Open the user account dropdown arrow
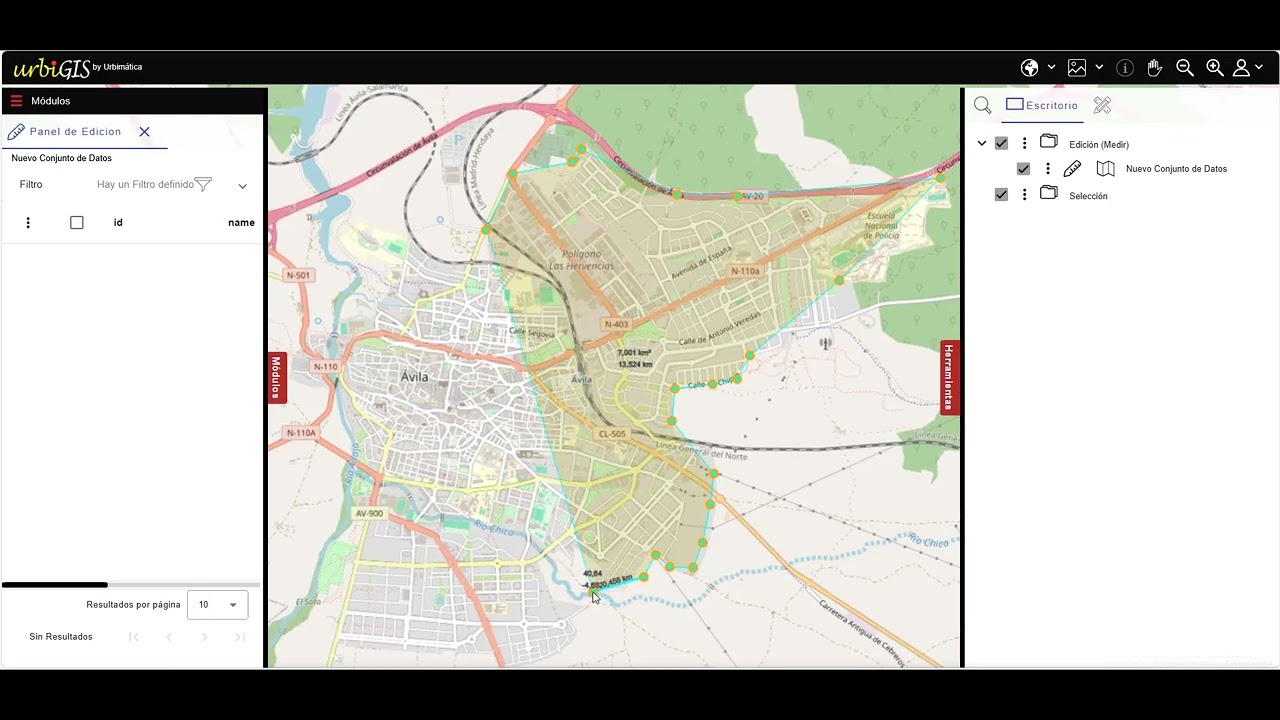1280x720 pixels. (x=1259, y=68)
